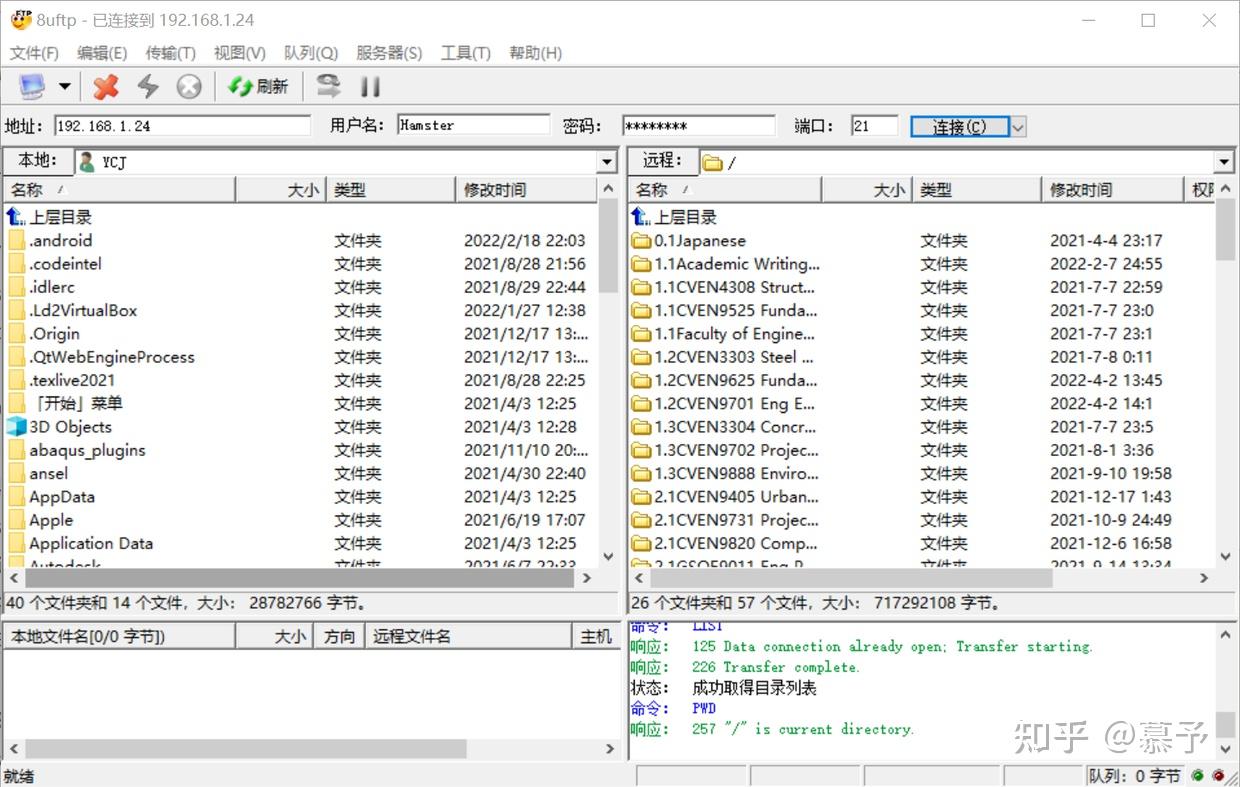Open the local path dropdown arrow

(607, 161)
